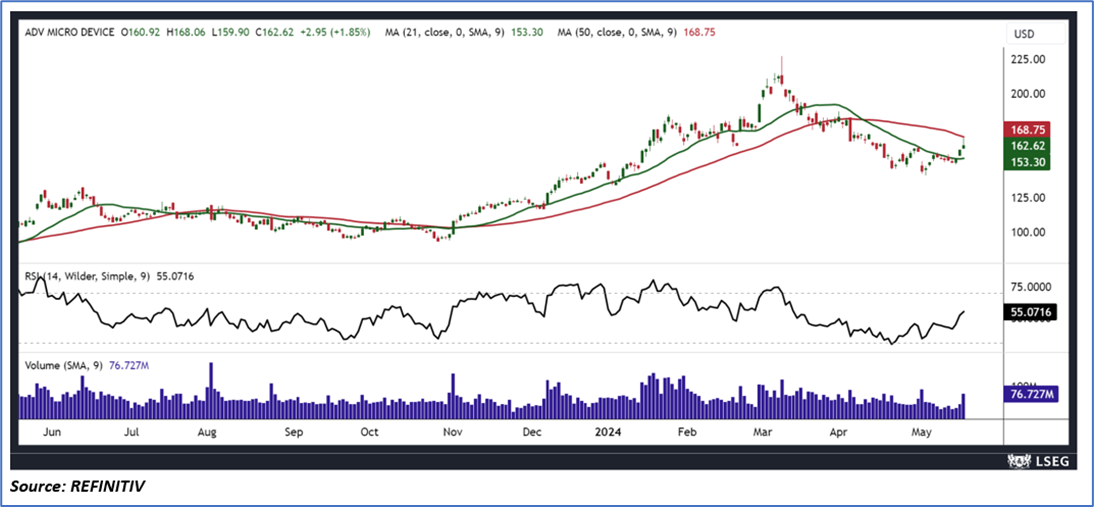1094x507 pixels.
Task: Click the Mar label on time axis
Action: click(x=765, y=432)
